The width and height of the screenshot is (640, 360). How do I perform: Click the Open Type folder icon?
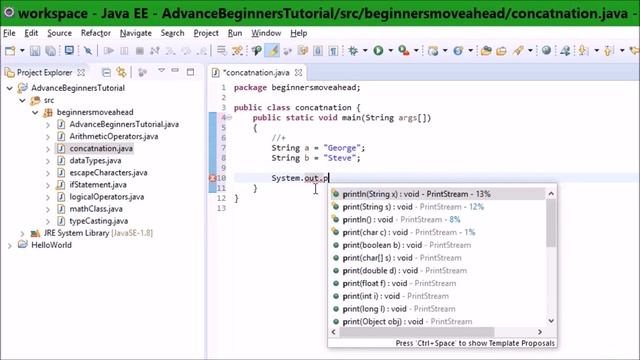pyautogui.click(x=486, y=51)
